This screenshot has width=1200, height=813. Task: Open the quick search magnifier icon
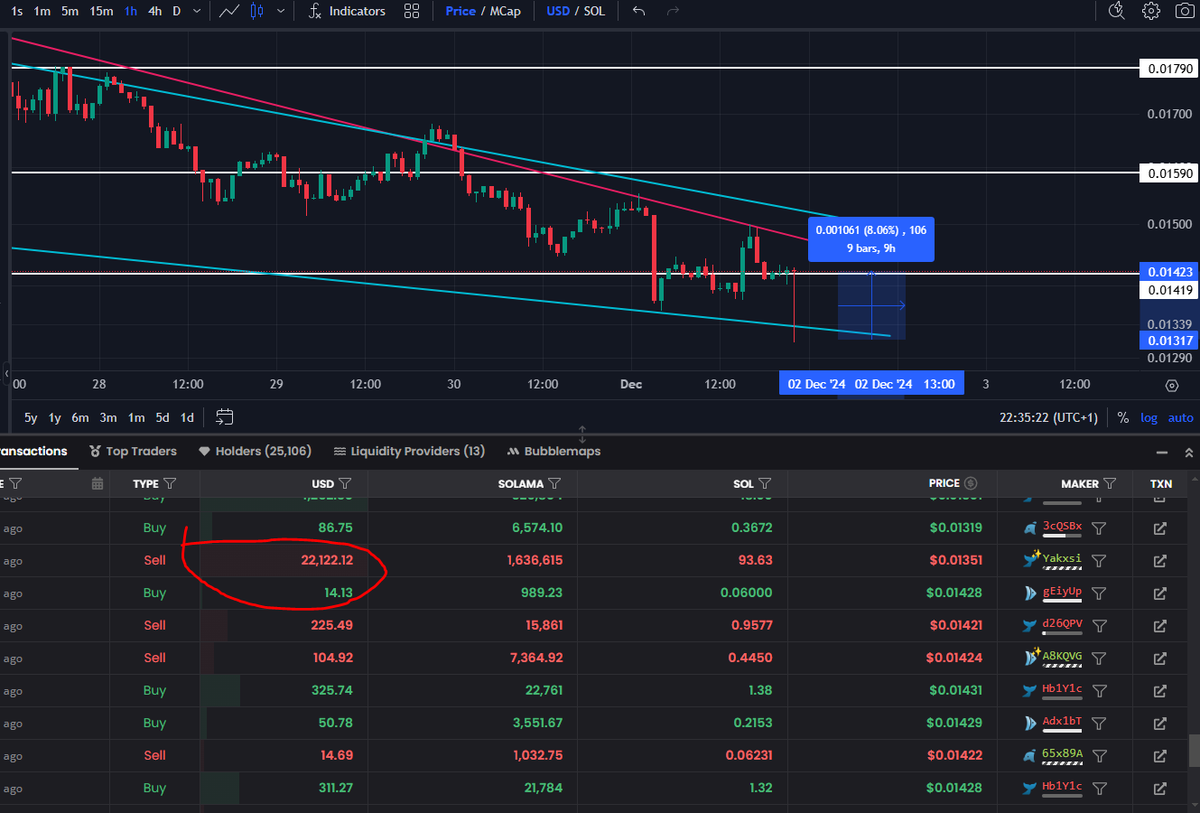click(x=1117, y=11)
